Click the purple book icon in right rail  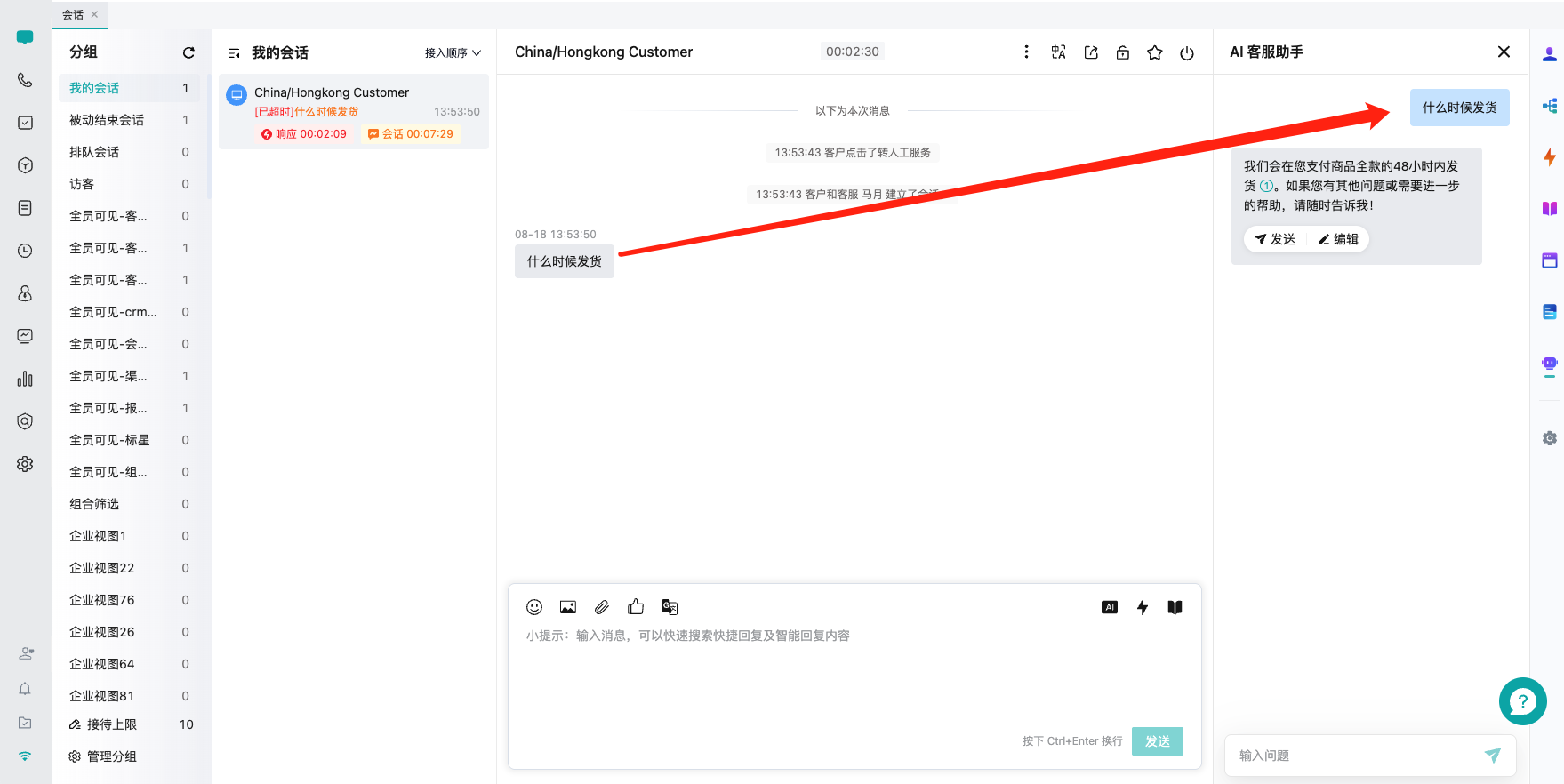pyautogui.click(x=1549, y=209)
